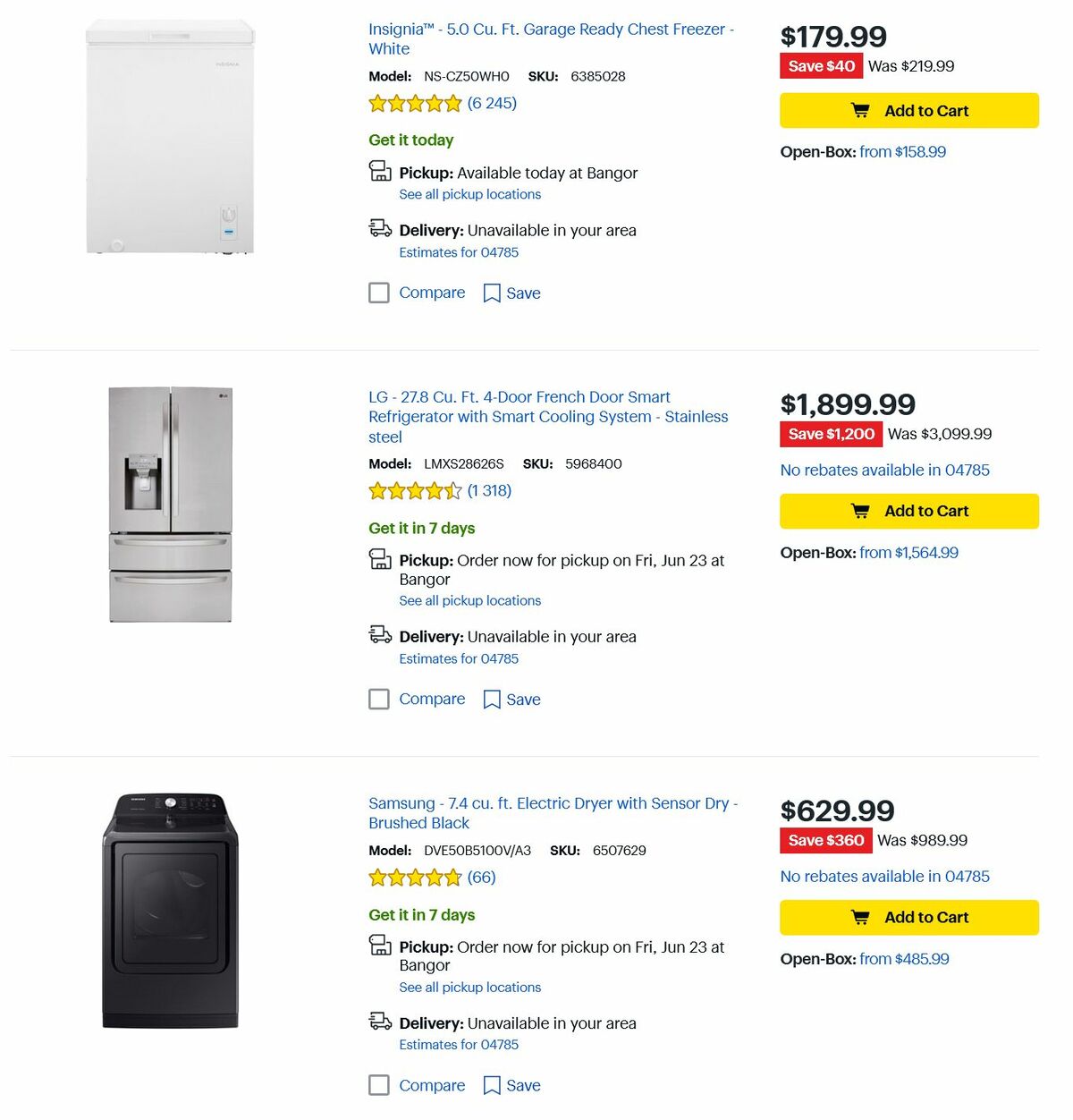Click the delivery truck icon for the Samsung dryer
Viewport: 1073px width, 1120px height.
pos(380,1021)
